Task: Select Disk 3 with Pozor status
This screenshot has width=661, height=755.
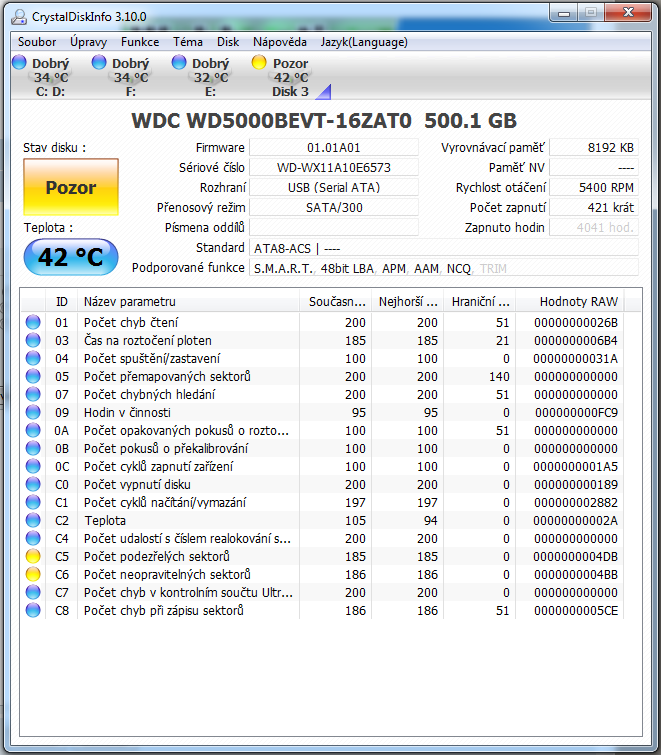Action: tap(282, 77)
